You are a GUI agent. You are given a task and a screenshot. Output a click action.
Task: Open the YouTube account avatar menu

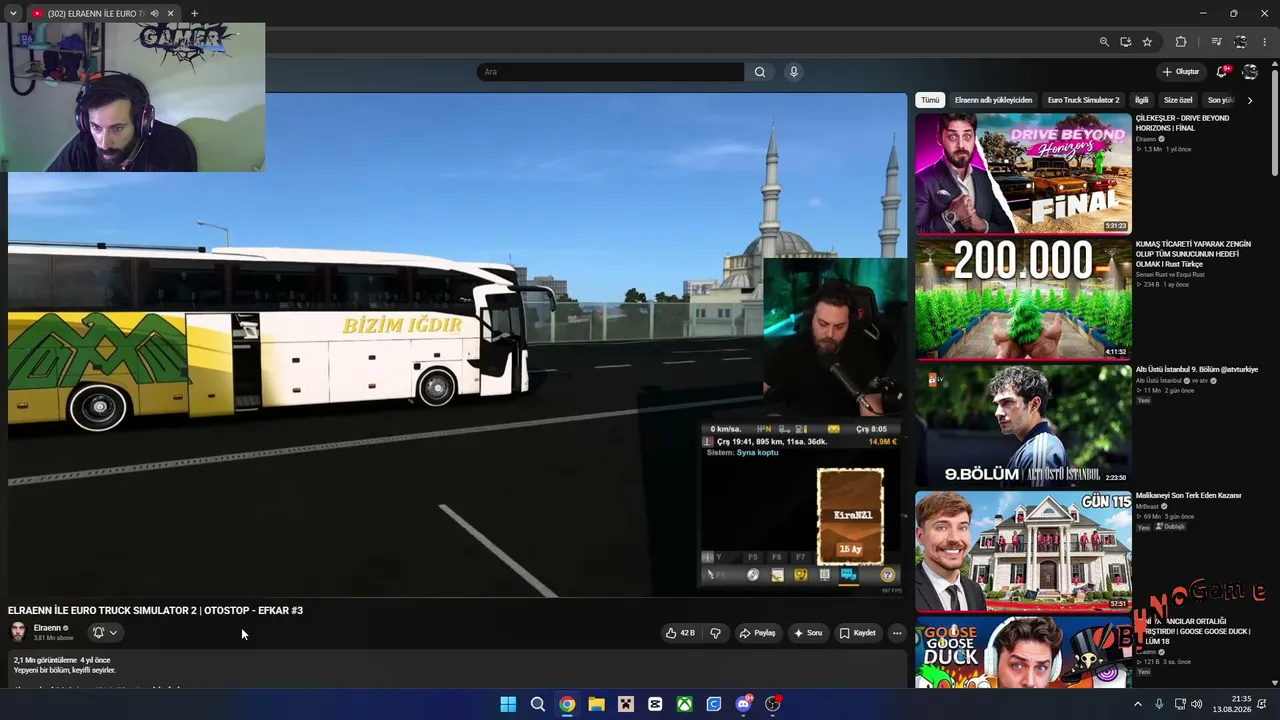(x=1250, y=72)
